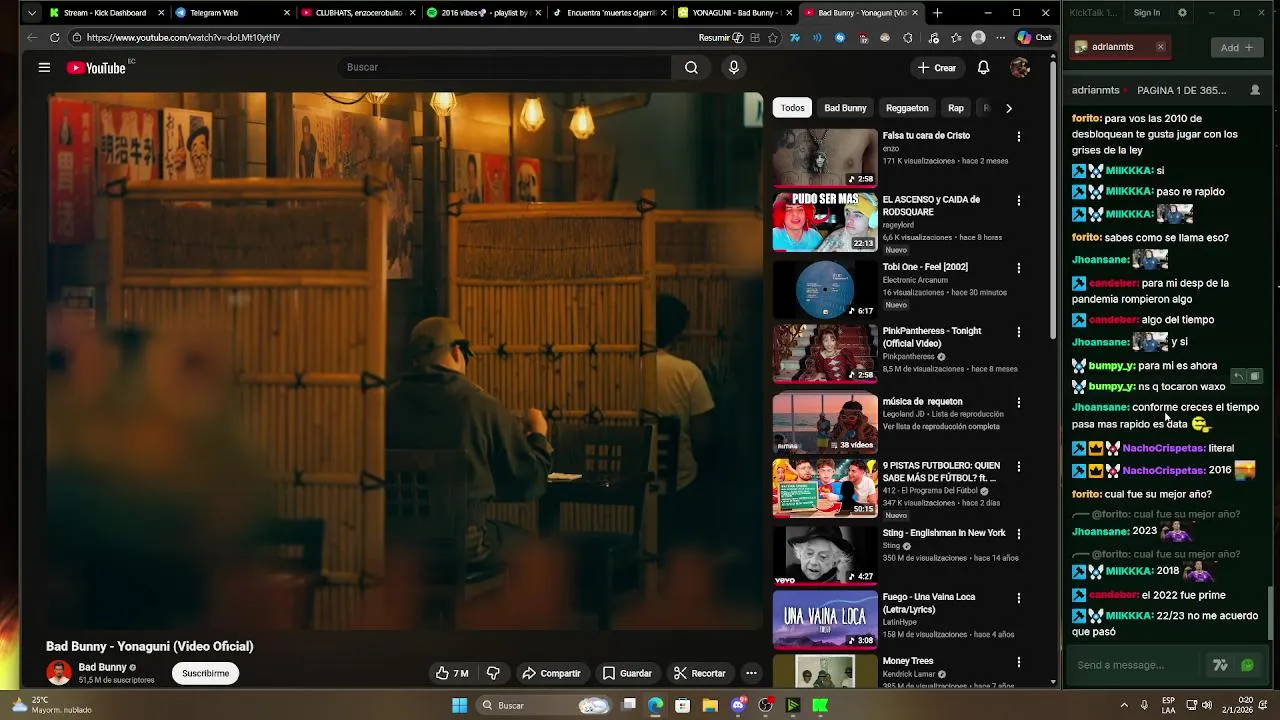Click the YouTube search magnifier button
Screen dimensions: 1280x720
point(691,67)
